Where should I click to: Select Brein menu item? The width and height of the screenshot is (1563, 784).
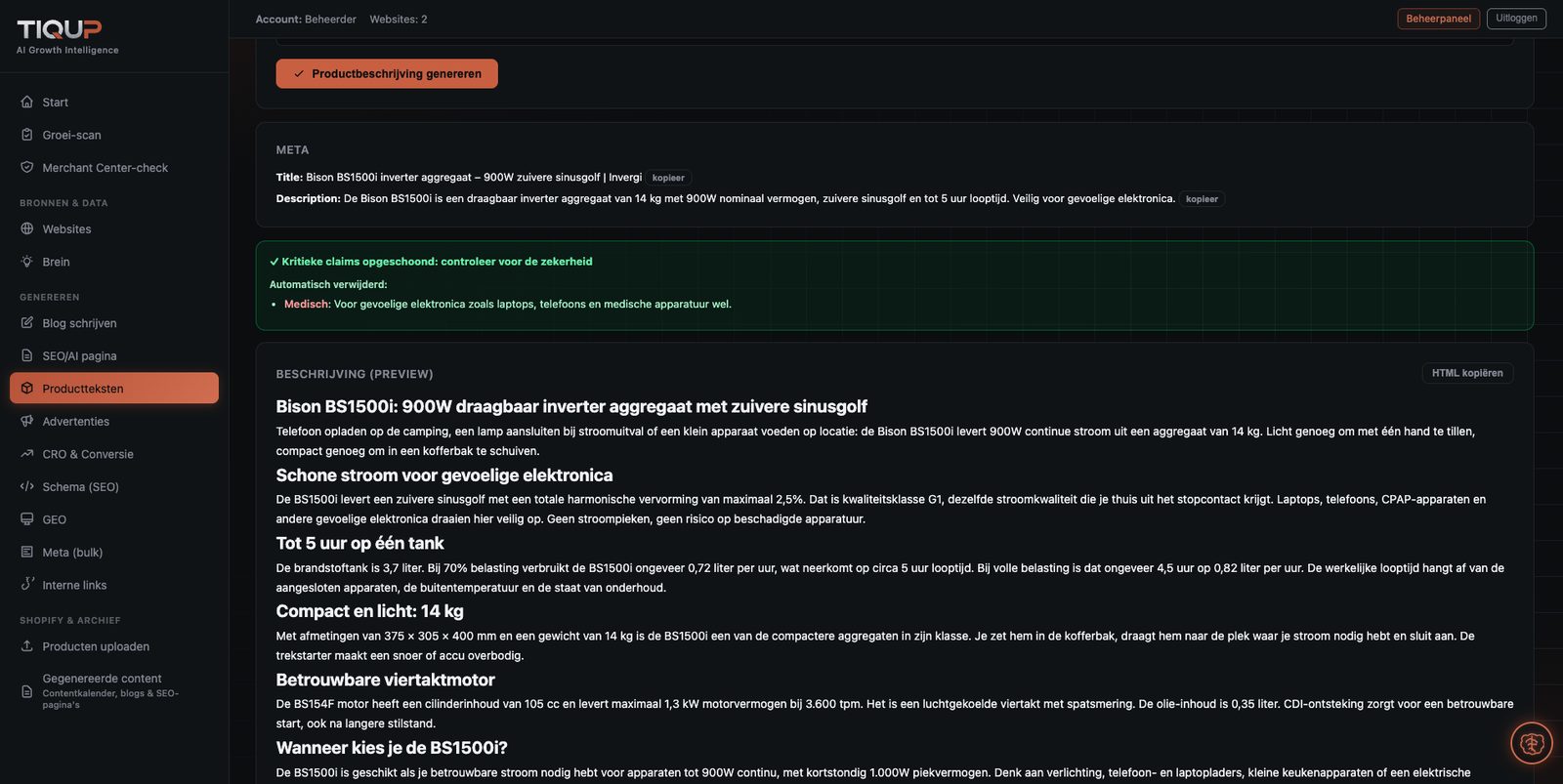(114, 262)
